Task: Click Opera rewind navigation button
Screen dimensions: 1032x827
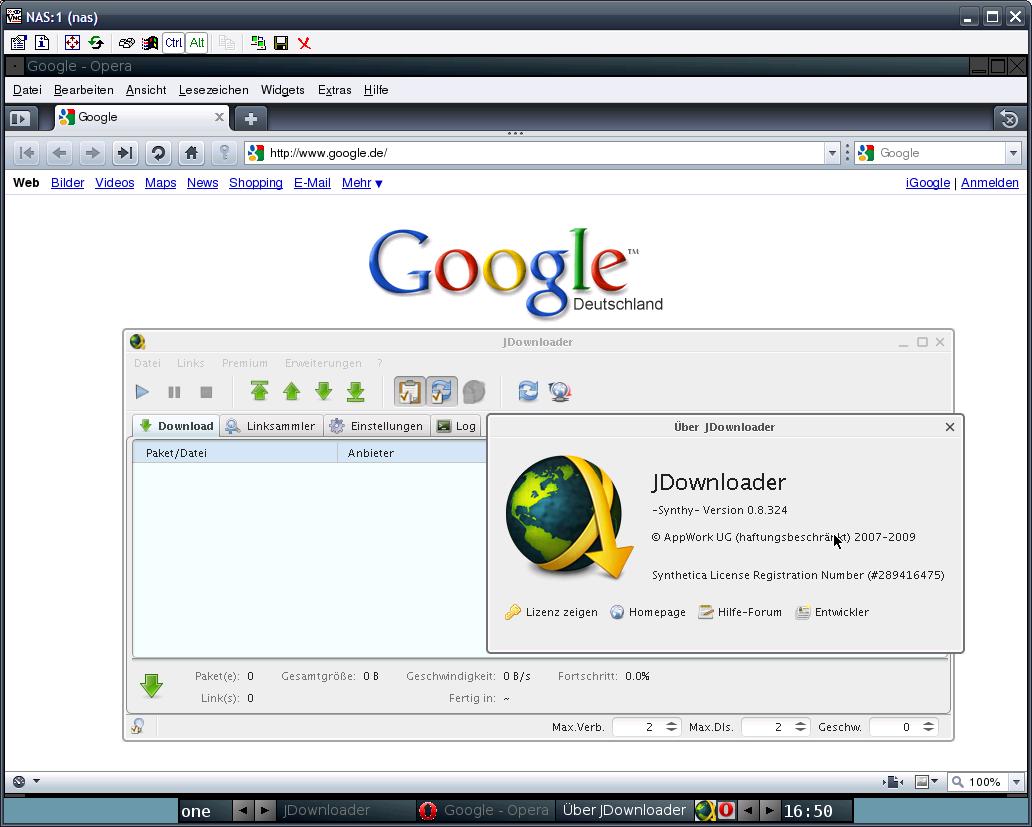Action: [27, 153]
